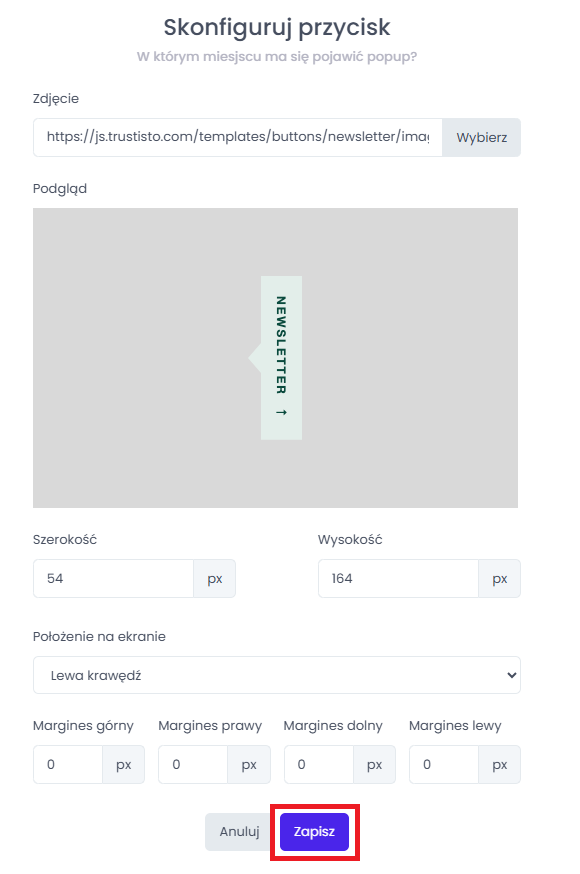The height and width of the screenshot is (874, 580).
Task: Click the Wysokość height input field
Action: (x=398, y=579)
